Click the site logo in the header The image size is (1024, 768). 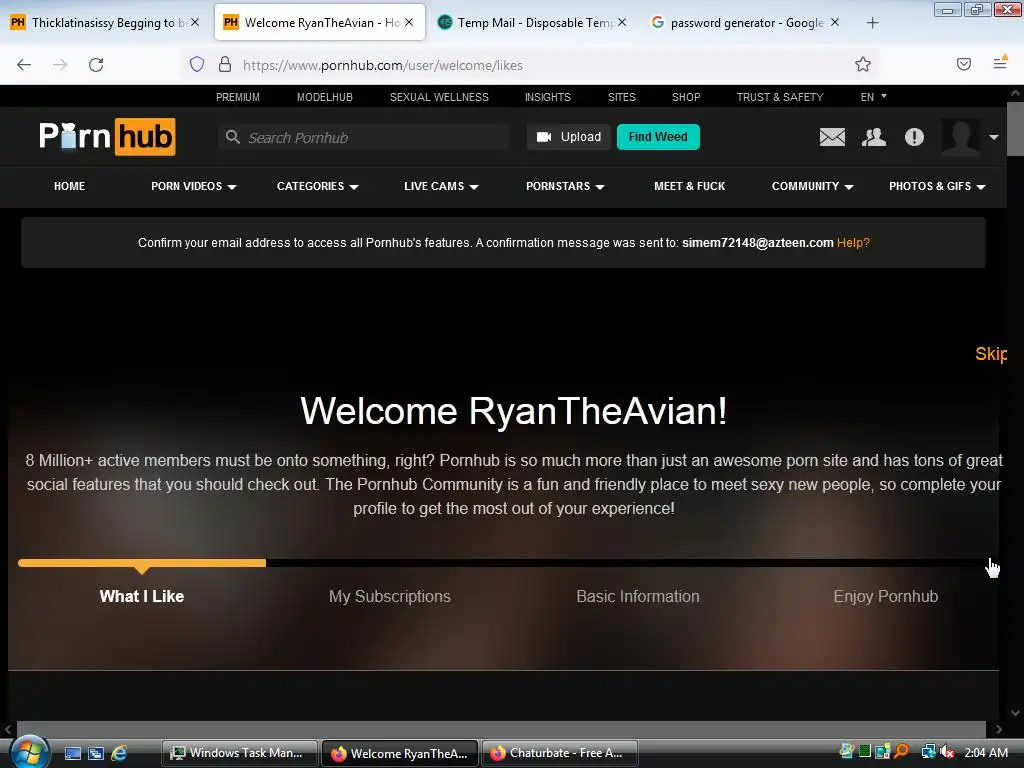point(107,136)
